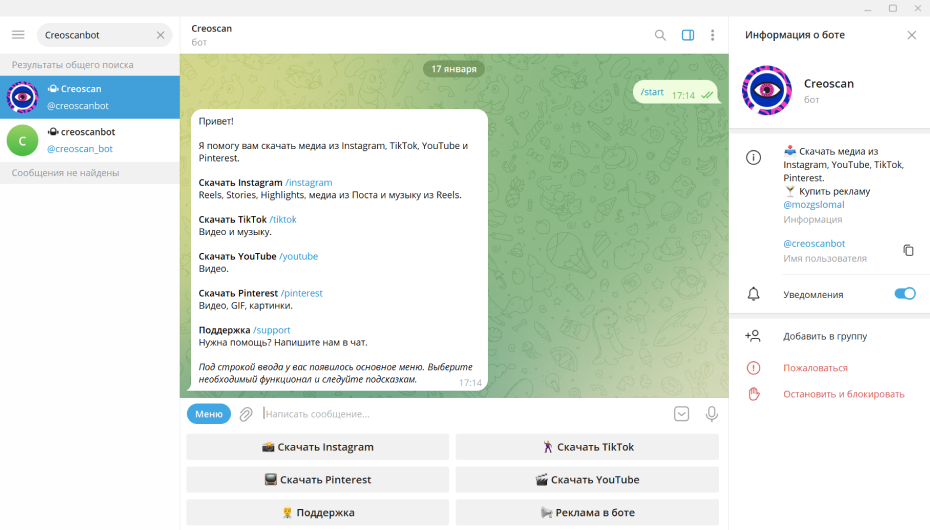Click the Сообщения не найдены label

click(65, 173)
